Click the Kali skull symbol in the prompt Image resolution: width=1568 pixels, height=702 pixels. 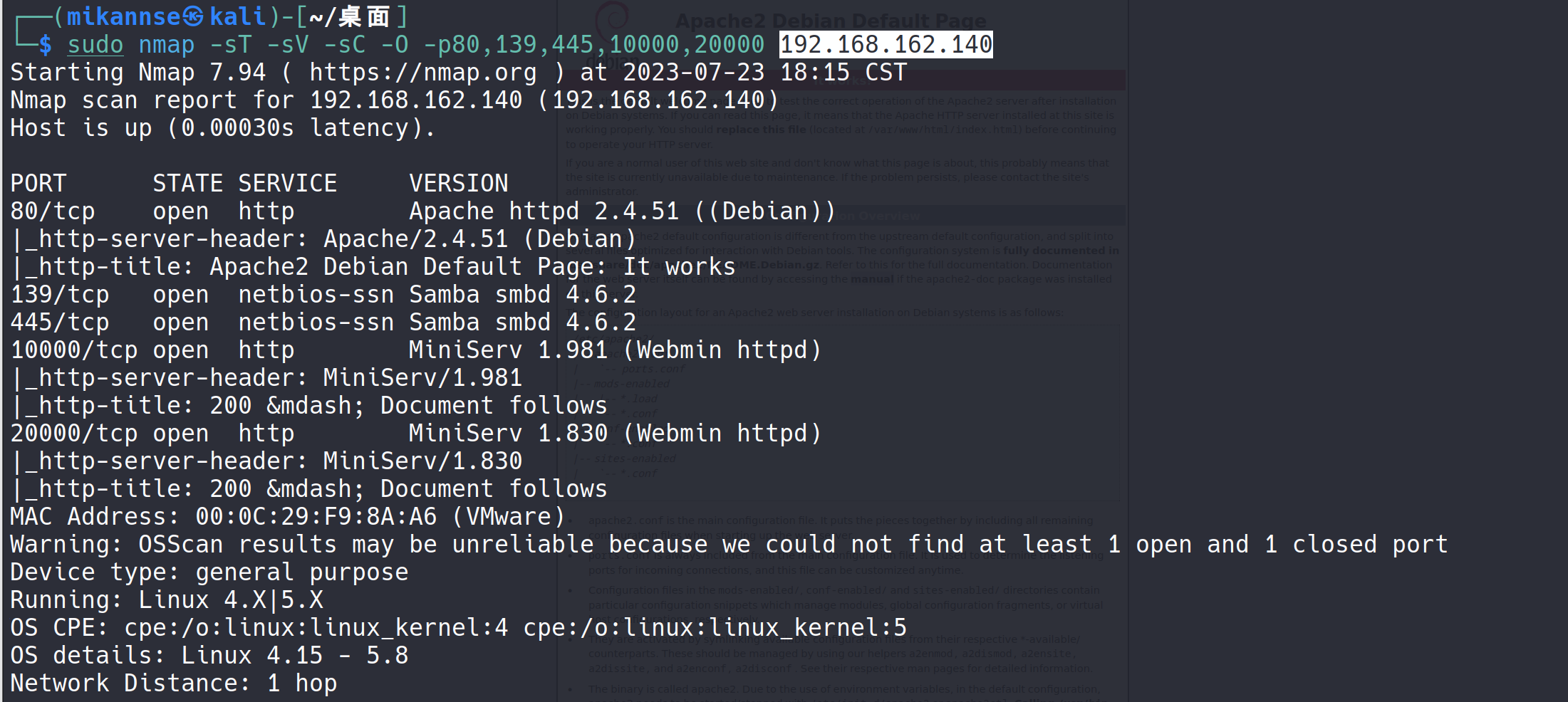coord(194,16)
